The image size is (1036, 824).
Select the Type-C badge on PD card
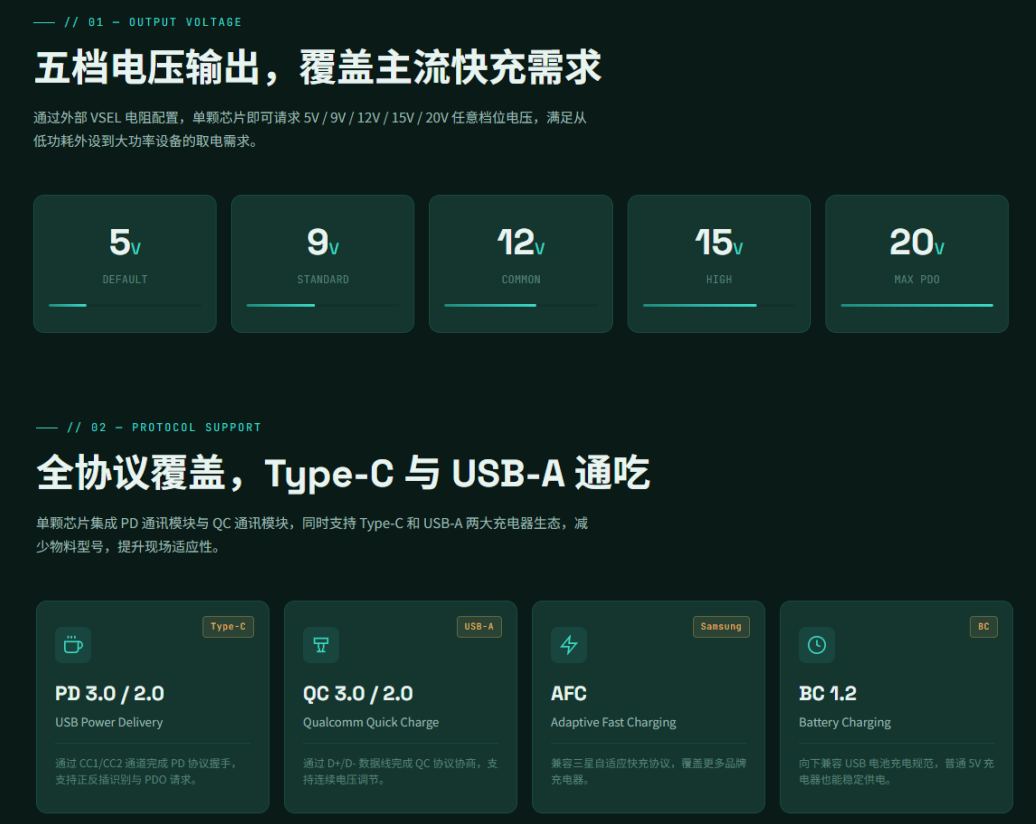click(x=228, y=626)
